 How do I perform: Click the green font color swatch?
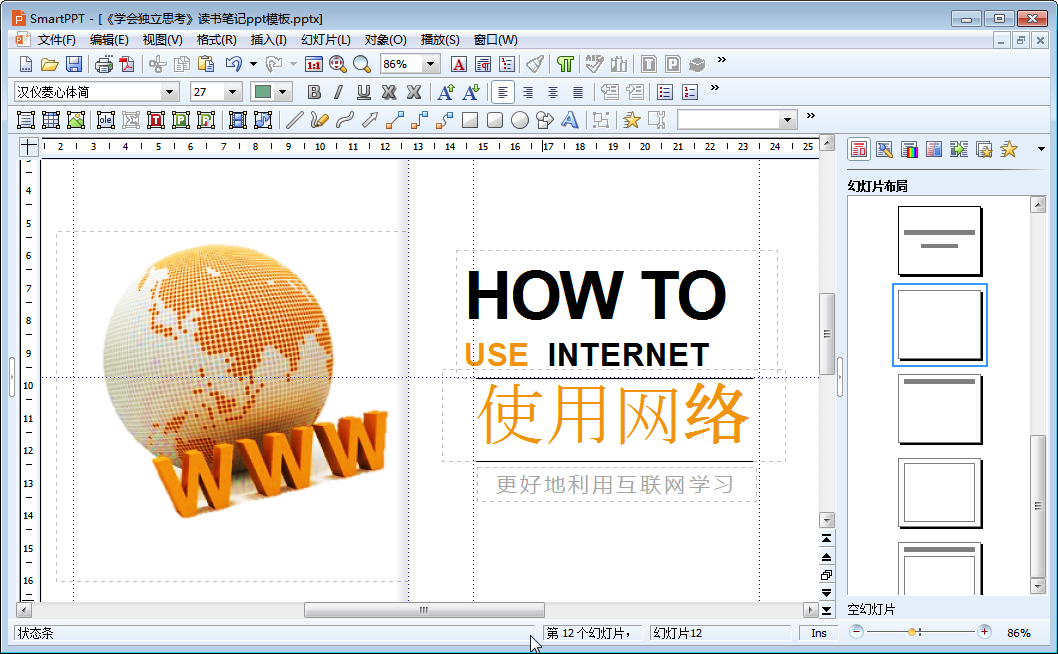(x=262, y=92)
